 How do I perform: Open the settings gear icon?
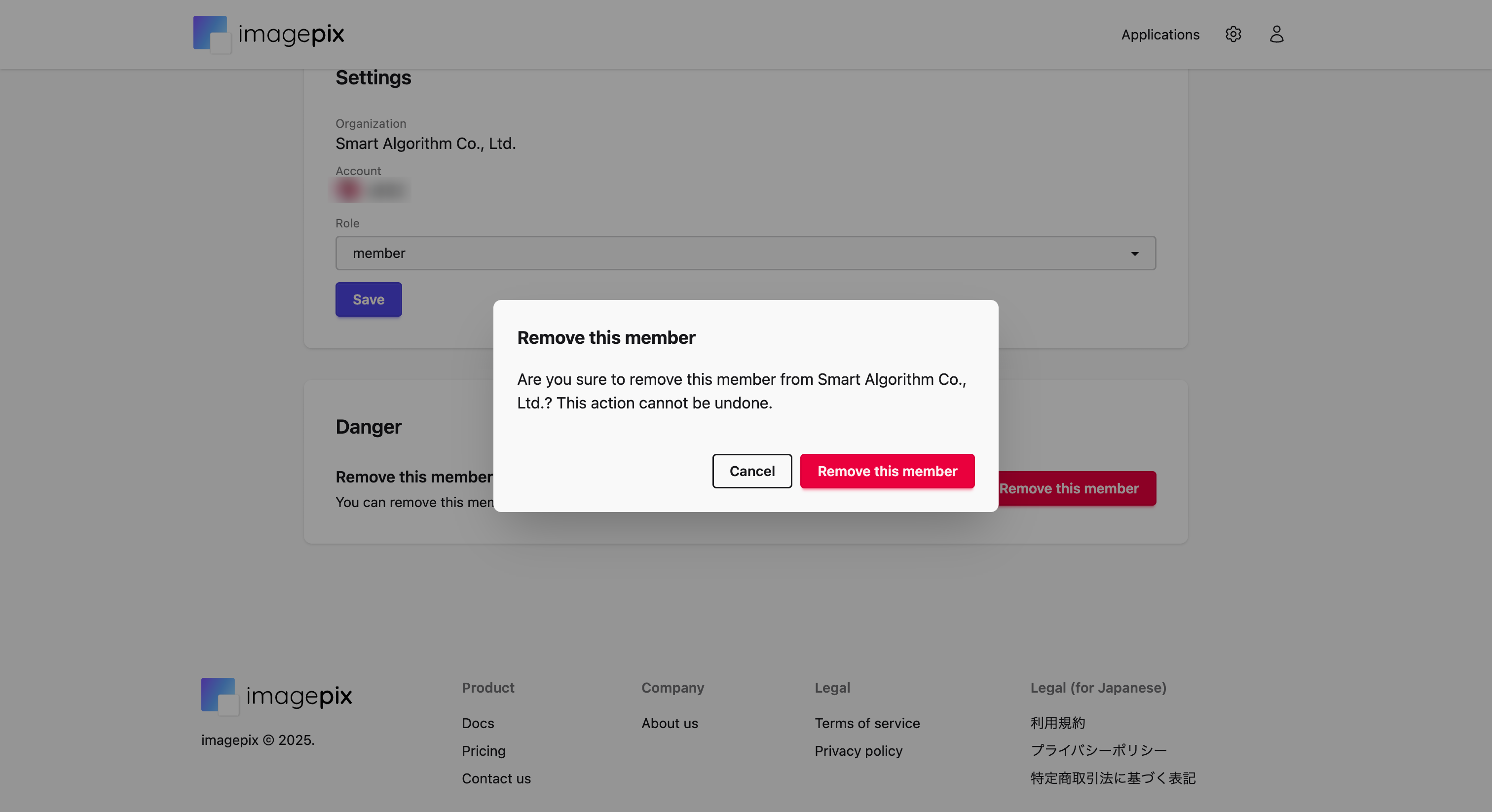[1233, 34]
